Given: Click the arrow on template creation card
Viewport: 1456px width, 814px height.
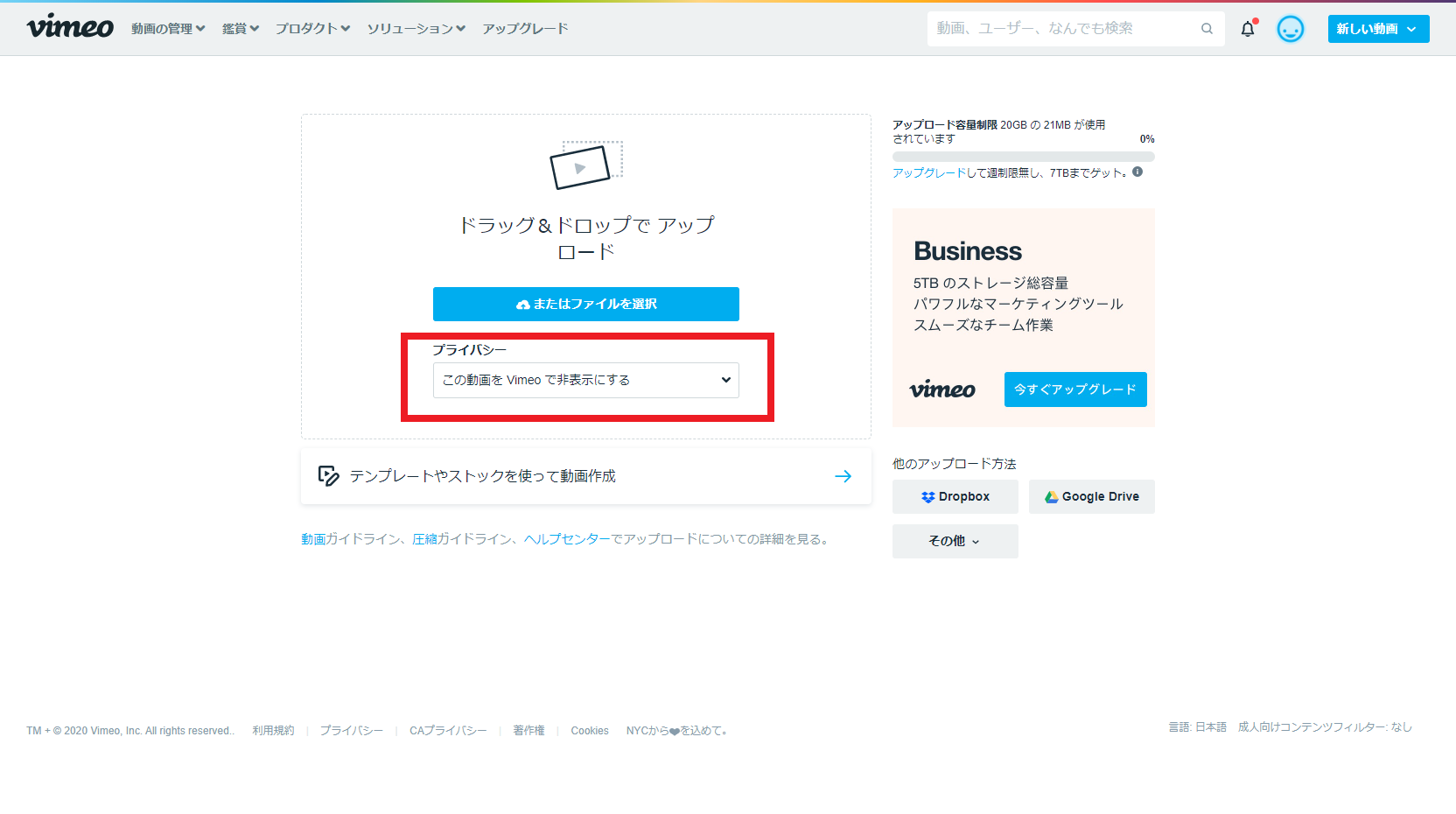Looking at the screenshot, I should 843,476.
